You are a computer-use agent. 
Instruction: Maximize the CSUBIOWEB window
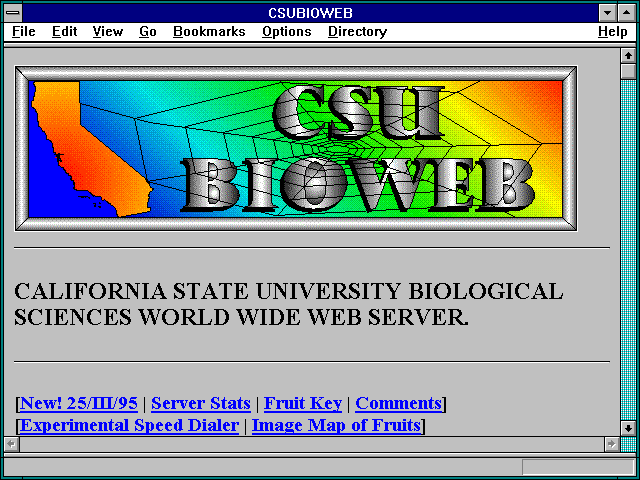[x=626, y=13]
